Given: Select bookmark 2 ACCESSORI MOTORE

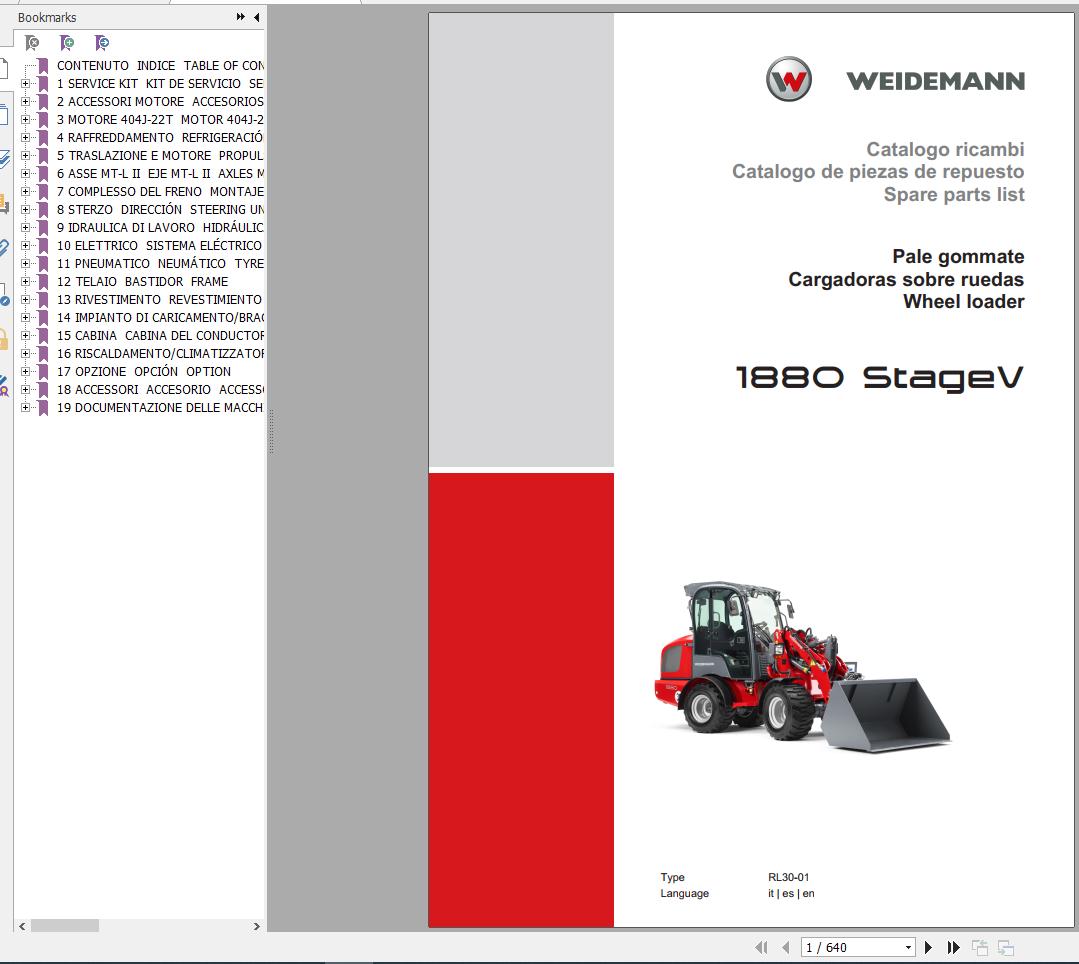Looking at the screenshot, I should (x=160, y=101).
